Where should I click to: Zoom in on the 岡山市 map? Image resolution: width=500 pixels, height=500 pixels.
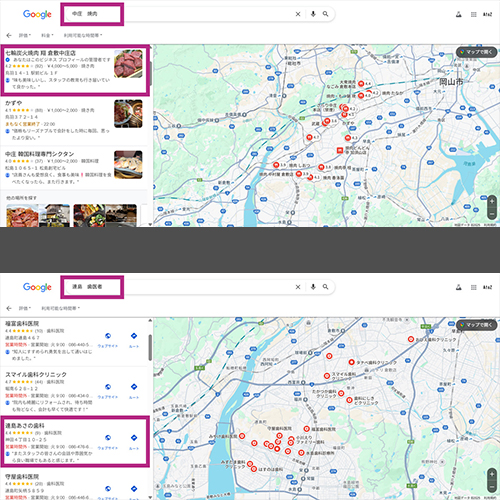click(492, 202)
